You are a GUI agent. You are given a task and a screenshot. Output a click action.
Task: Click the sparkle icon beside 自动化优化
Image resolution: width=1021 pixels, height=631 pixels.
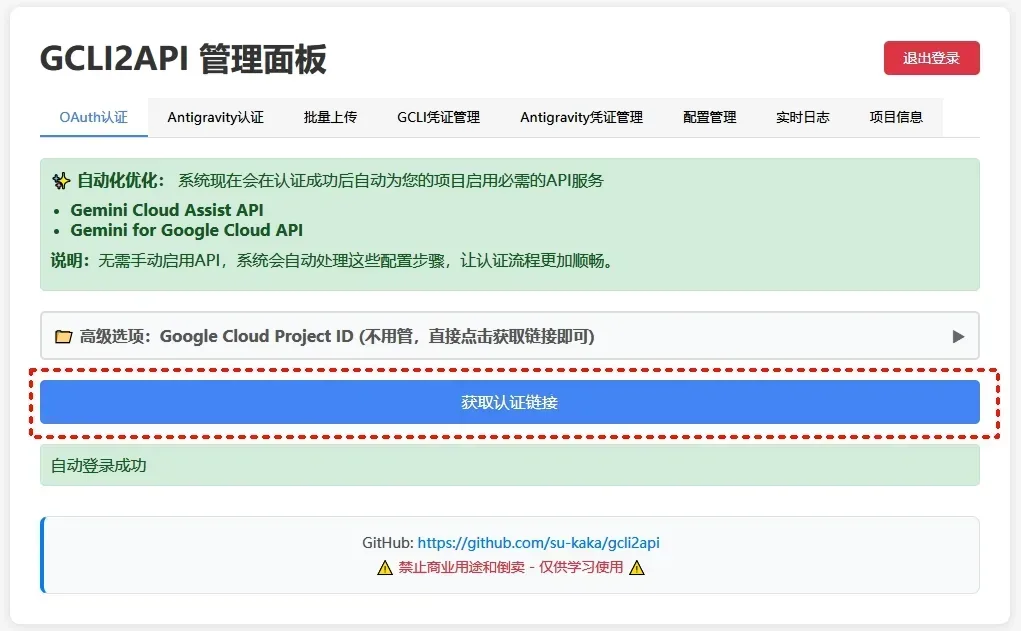[x=61, y=181]
